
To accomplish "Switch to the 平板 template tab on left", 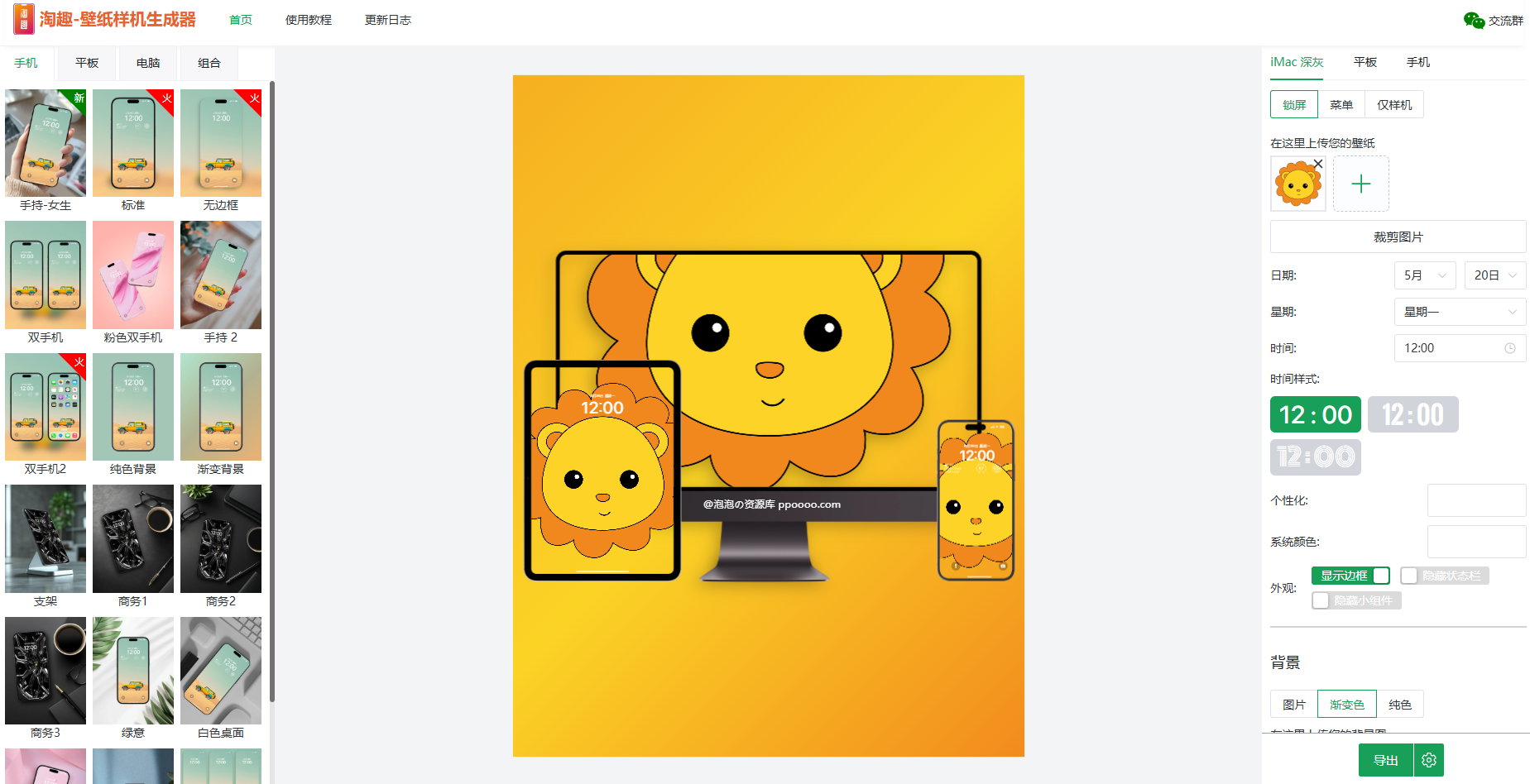I will click(x=87, y=63).
